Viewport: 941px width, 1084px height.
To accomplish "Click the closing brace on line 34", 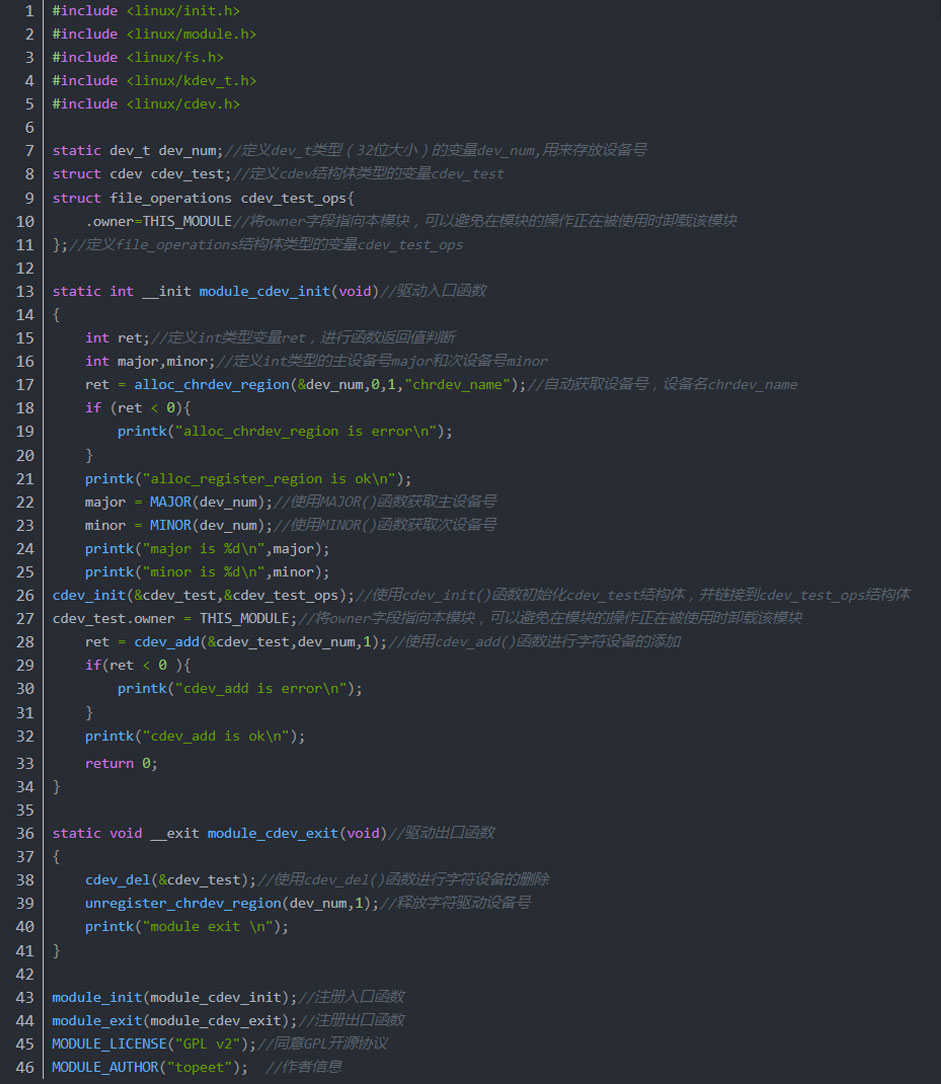I will click(57, 787).
